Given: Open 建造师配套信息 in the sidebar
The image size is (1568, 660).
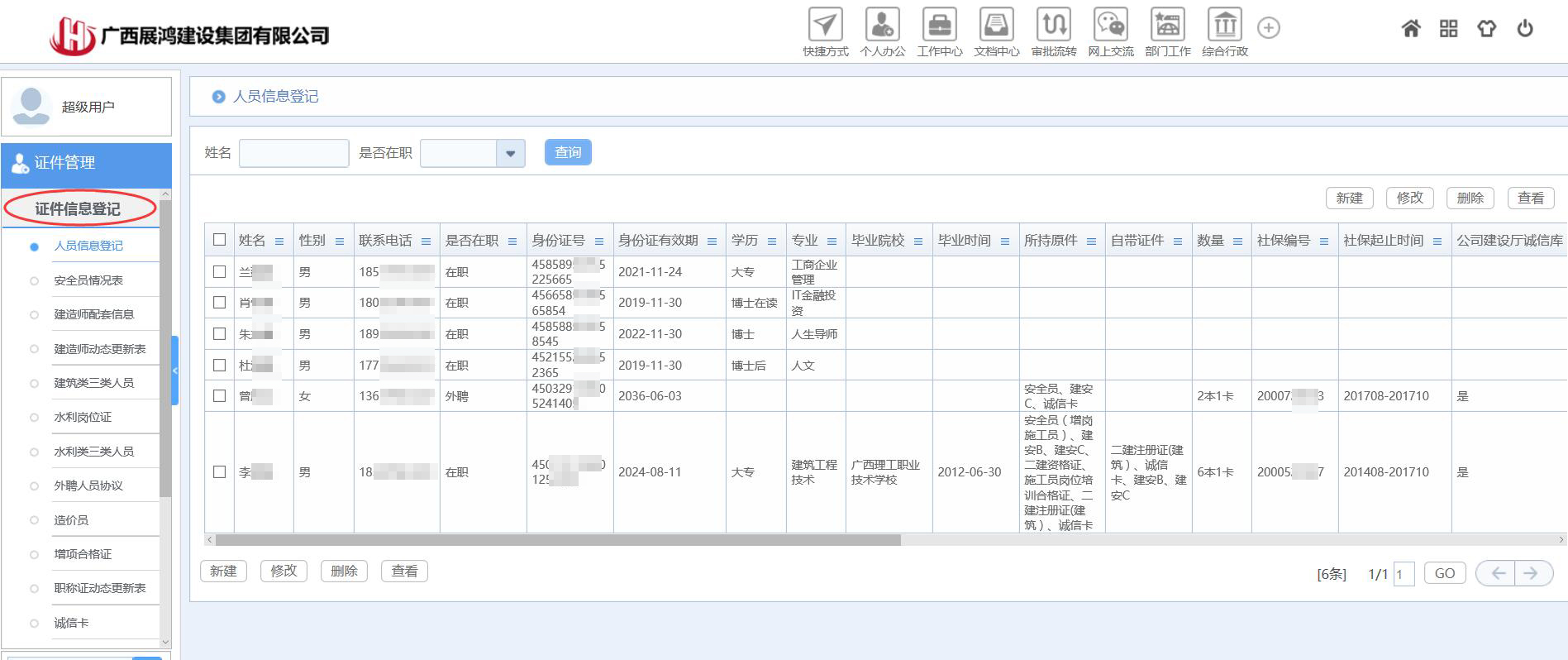Looking at the screenshot, I should point(93,314).
